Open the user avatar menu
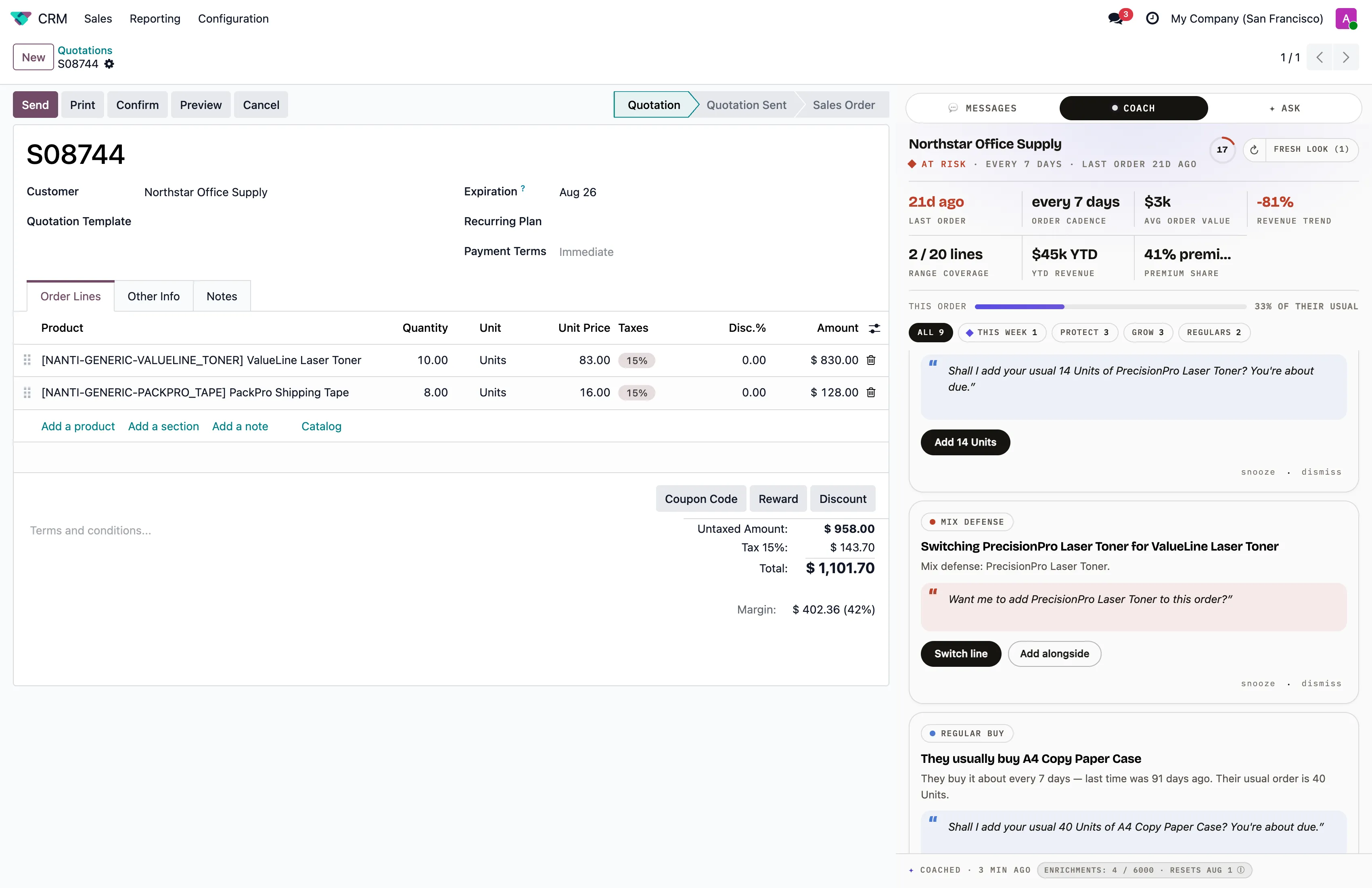 (1346, 19)
